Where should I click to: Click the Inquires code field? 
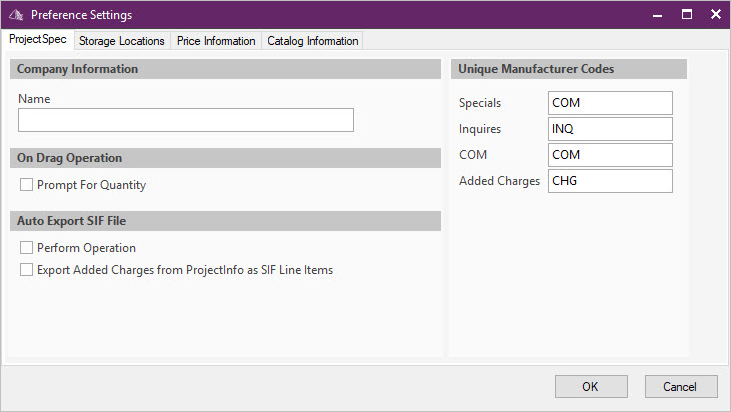tap(610, 129)
